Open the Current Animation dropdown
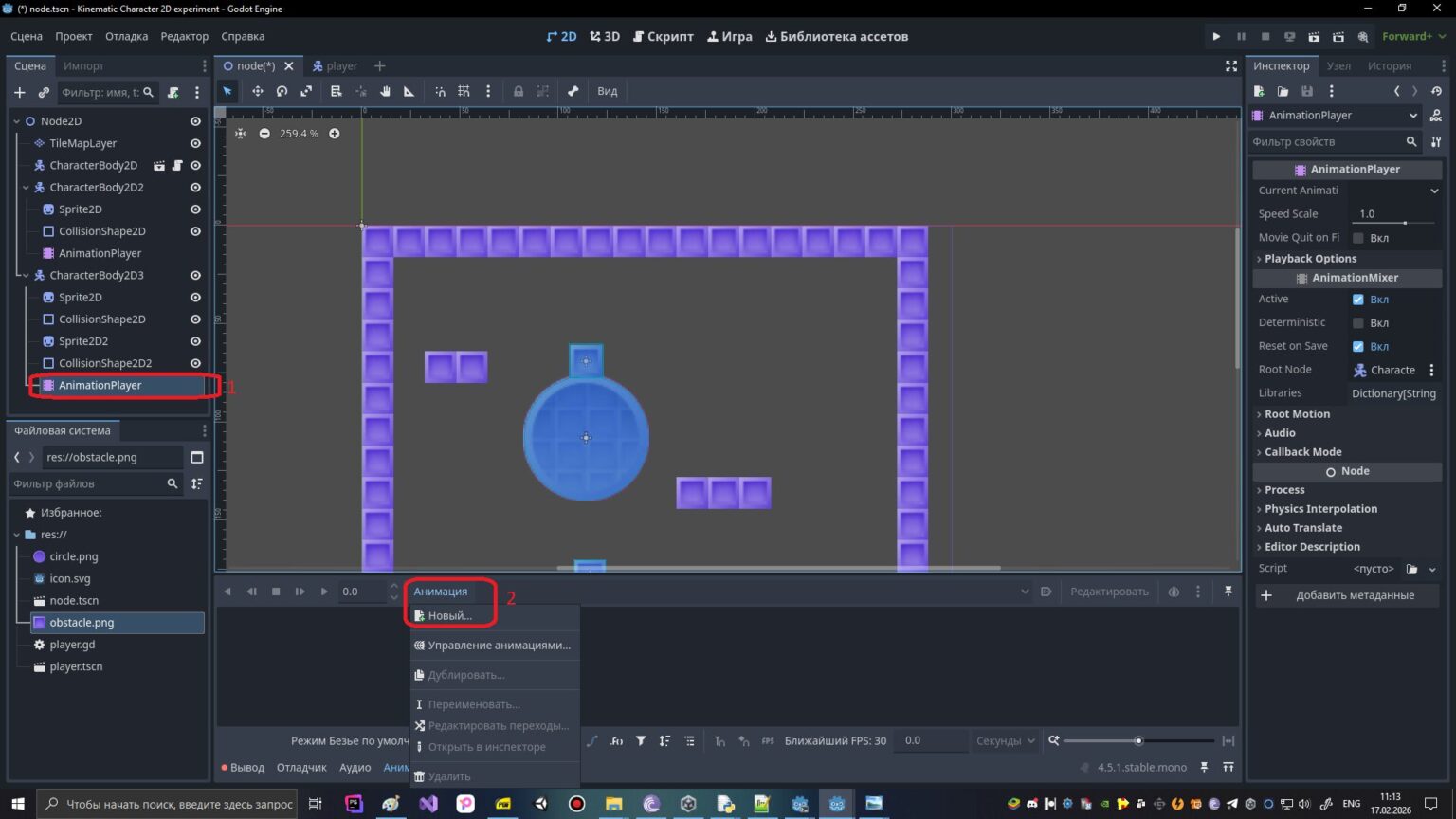The height and width of the screenshot is (819, 1456). pyautogui.click(x=1394, y=191)
